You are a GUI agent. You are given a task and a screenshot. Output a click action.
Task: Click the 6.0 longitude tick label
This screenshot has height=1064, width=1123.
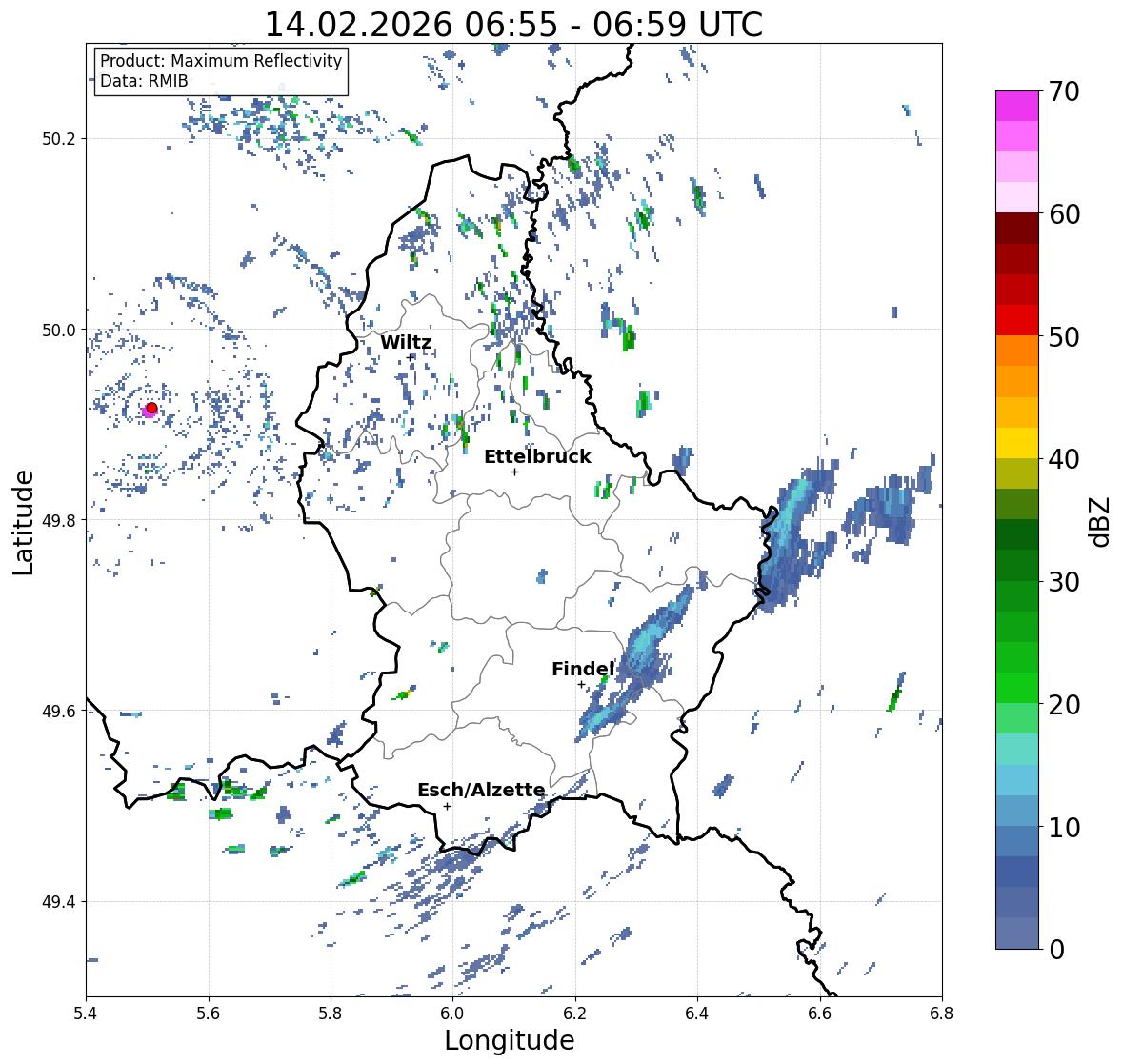point(452,1014)
